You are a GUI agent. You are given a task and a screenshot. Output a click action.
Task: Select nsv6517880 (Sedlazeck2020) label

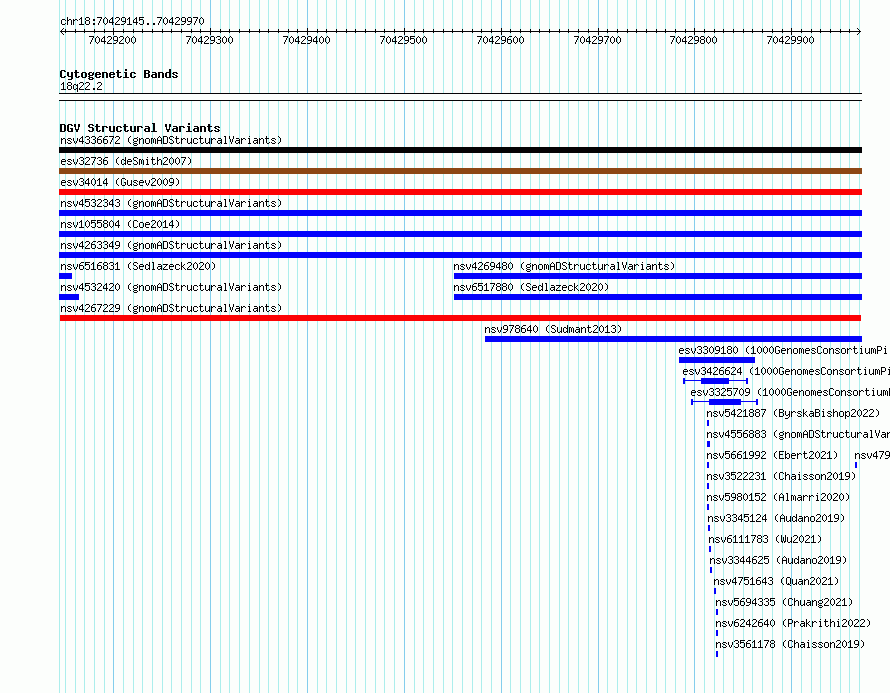click(x=531, y=287)
